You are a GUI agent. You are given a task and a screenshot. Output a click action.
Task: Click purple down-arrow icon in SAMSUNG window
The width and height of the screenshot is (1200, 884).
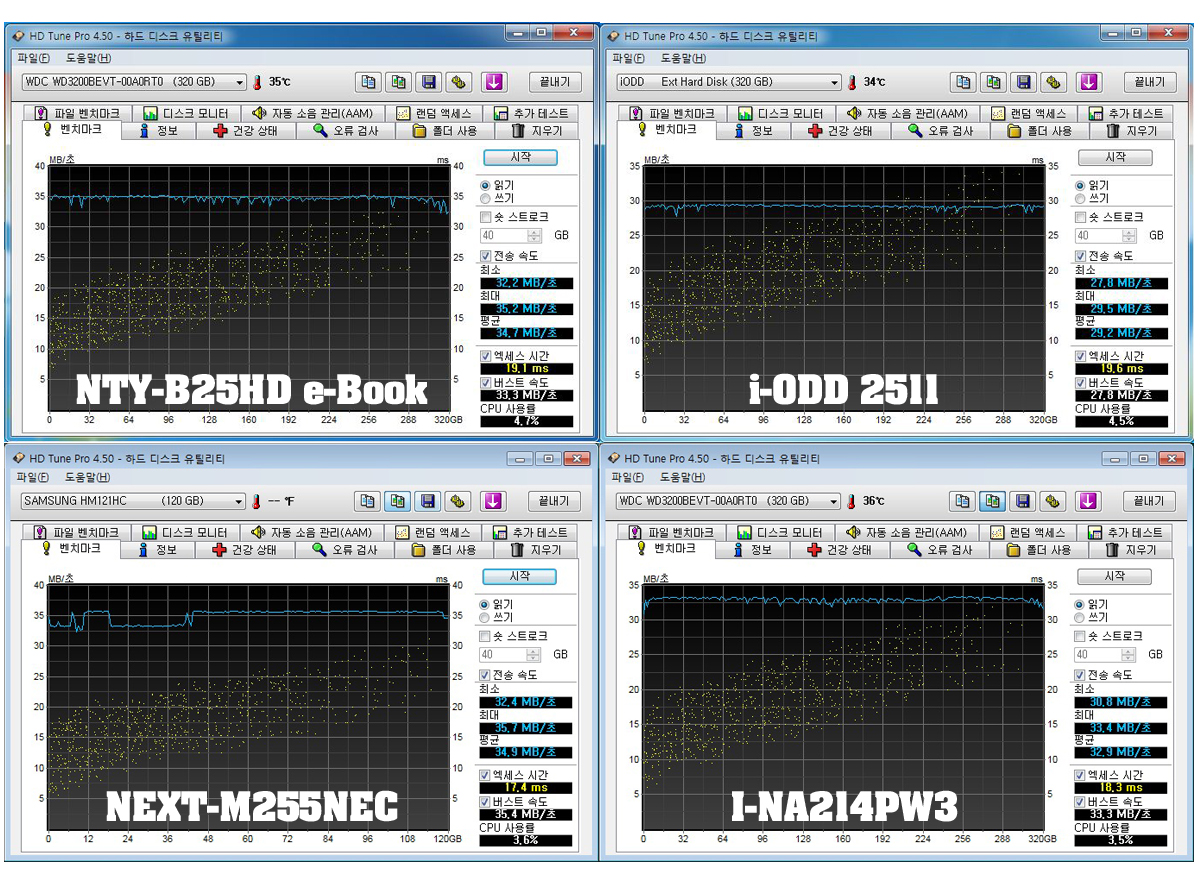[493, 501]
